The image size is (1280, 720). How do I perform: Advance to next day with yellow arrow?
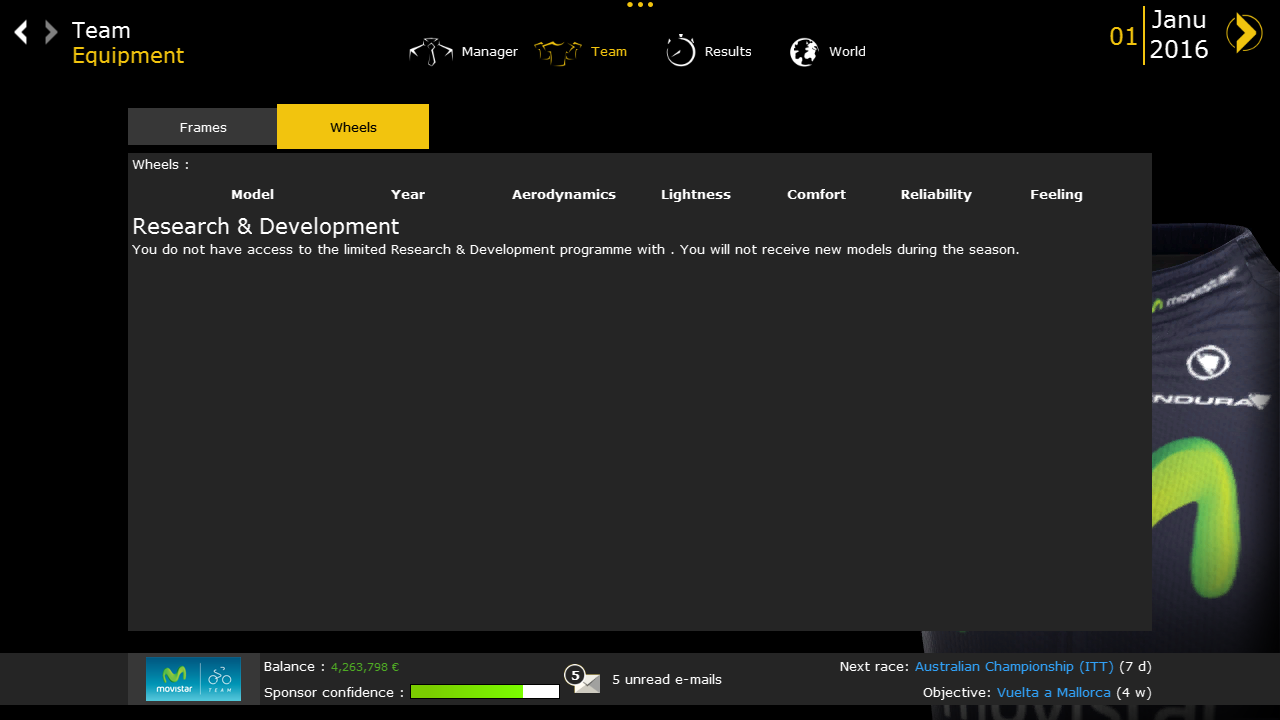(x=1244, y=33)
